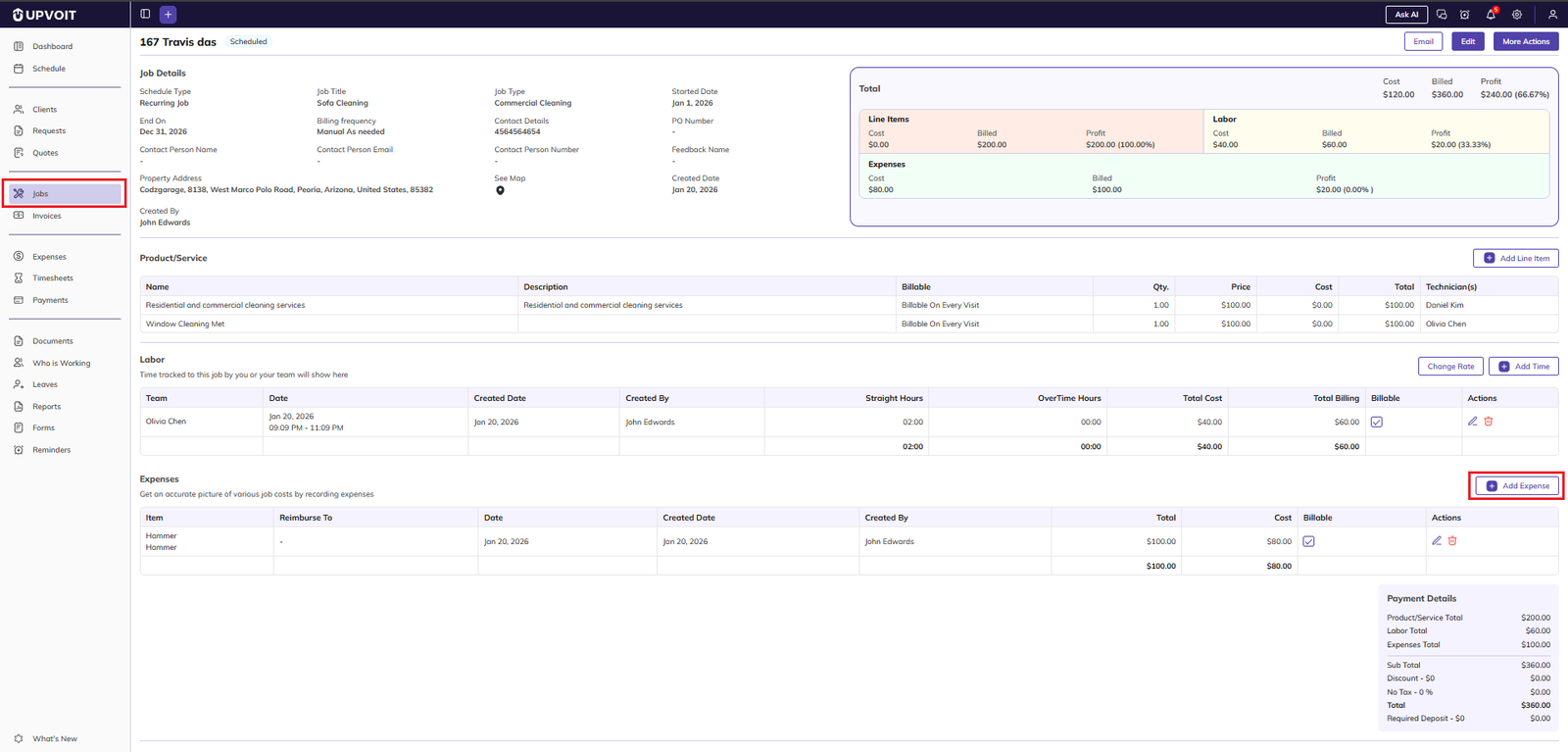The width and height of the screenshot is (1568, 752).
Task: Open the user profile icon
Action: click(x=1552, y=15)
